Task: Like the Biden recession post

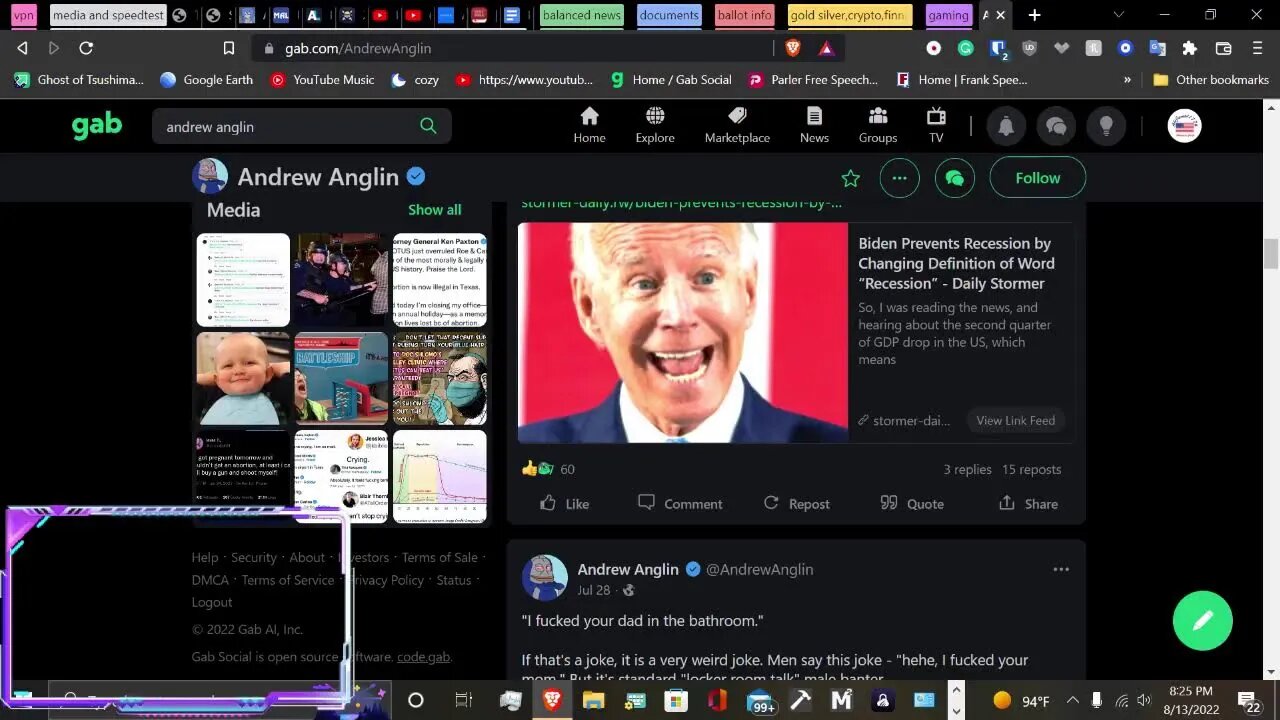Action: point(564,504)
